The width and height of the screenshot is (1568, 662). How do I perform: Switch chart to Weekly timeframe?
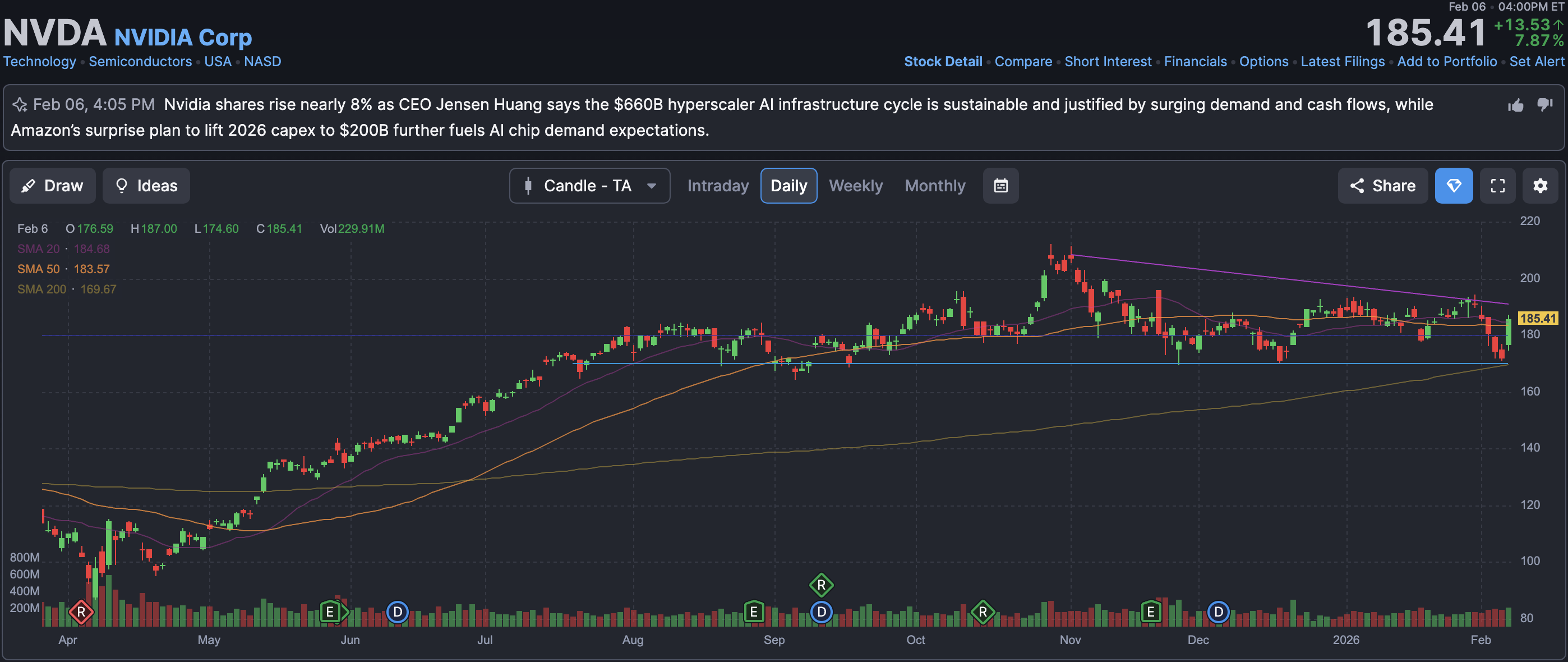pos(855,186)
